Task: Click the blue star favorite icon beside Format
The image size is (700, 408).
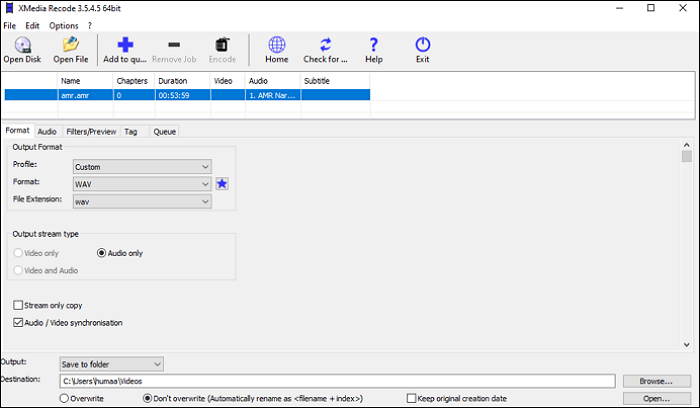Action: pyautogui.click(x=223, y=184)
